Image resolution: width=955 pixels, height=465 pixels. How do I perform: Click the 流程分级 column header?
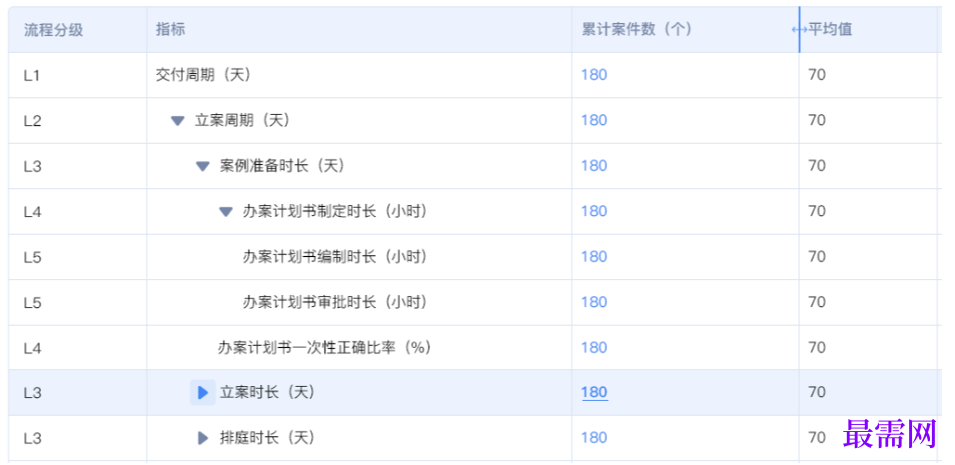point(54,30)
